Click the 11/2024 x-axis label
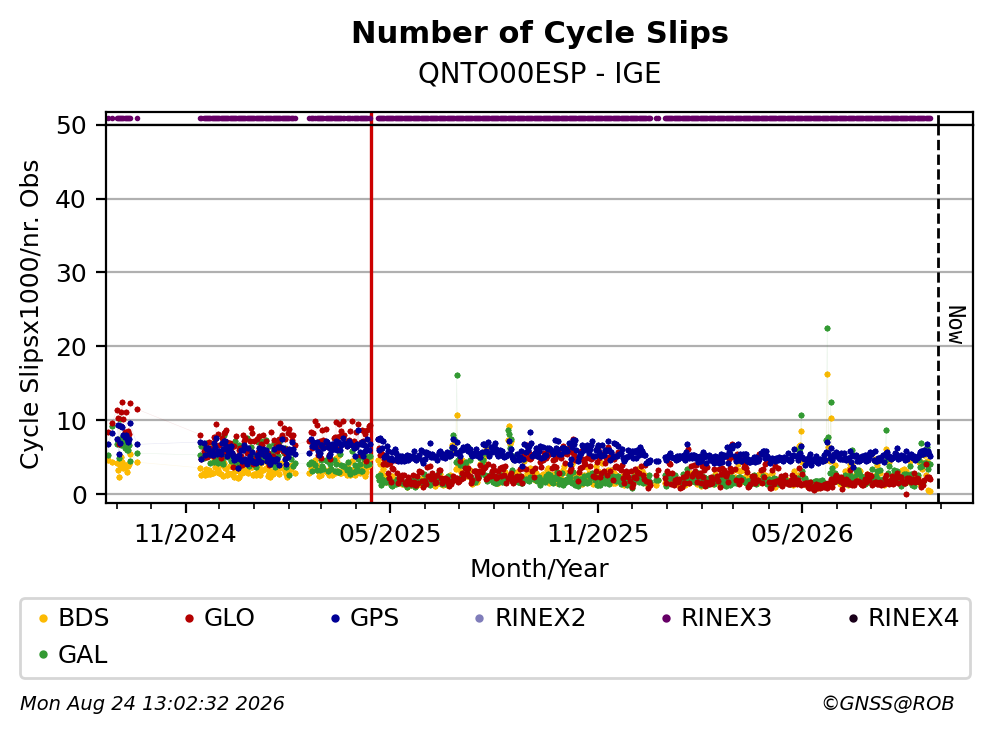 (185, 534)
